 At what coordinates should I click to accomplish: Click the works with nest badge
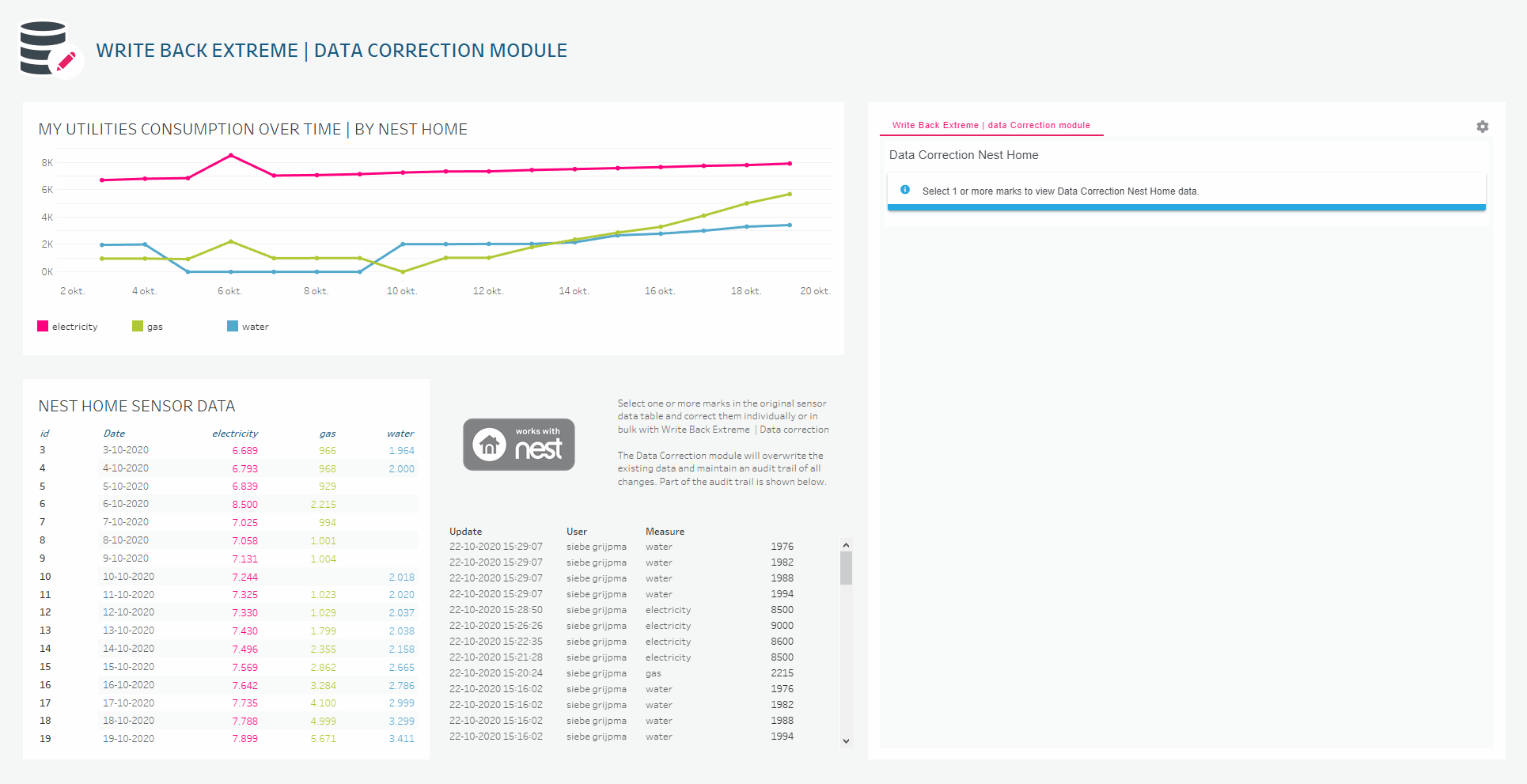[519, 445]
